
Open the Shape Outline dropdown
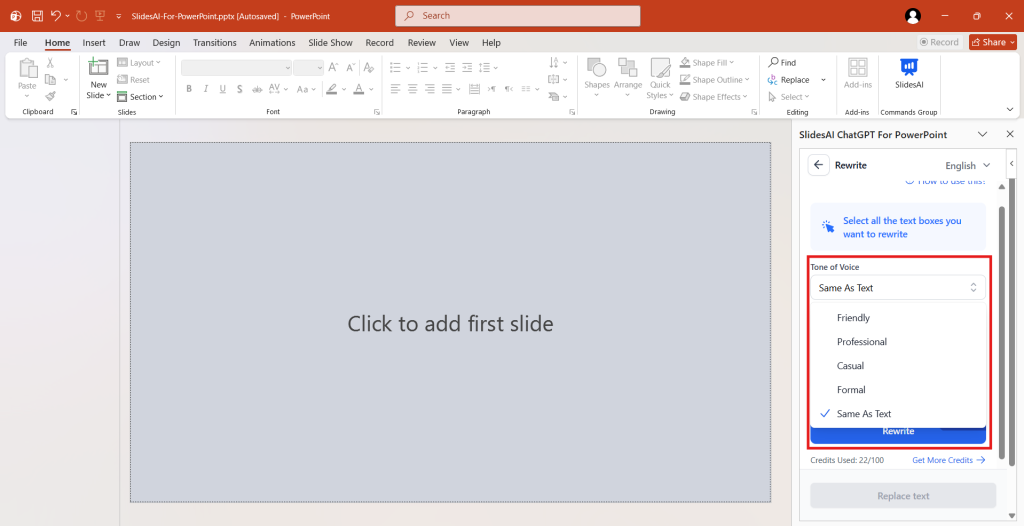click(714, 80)
